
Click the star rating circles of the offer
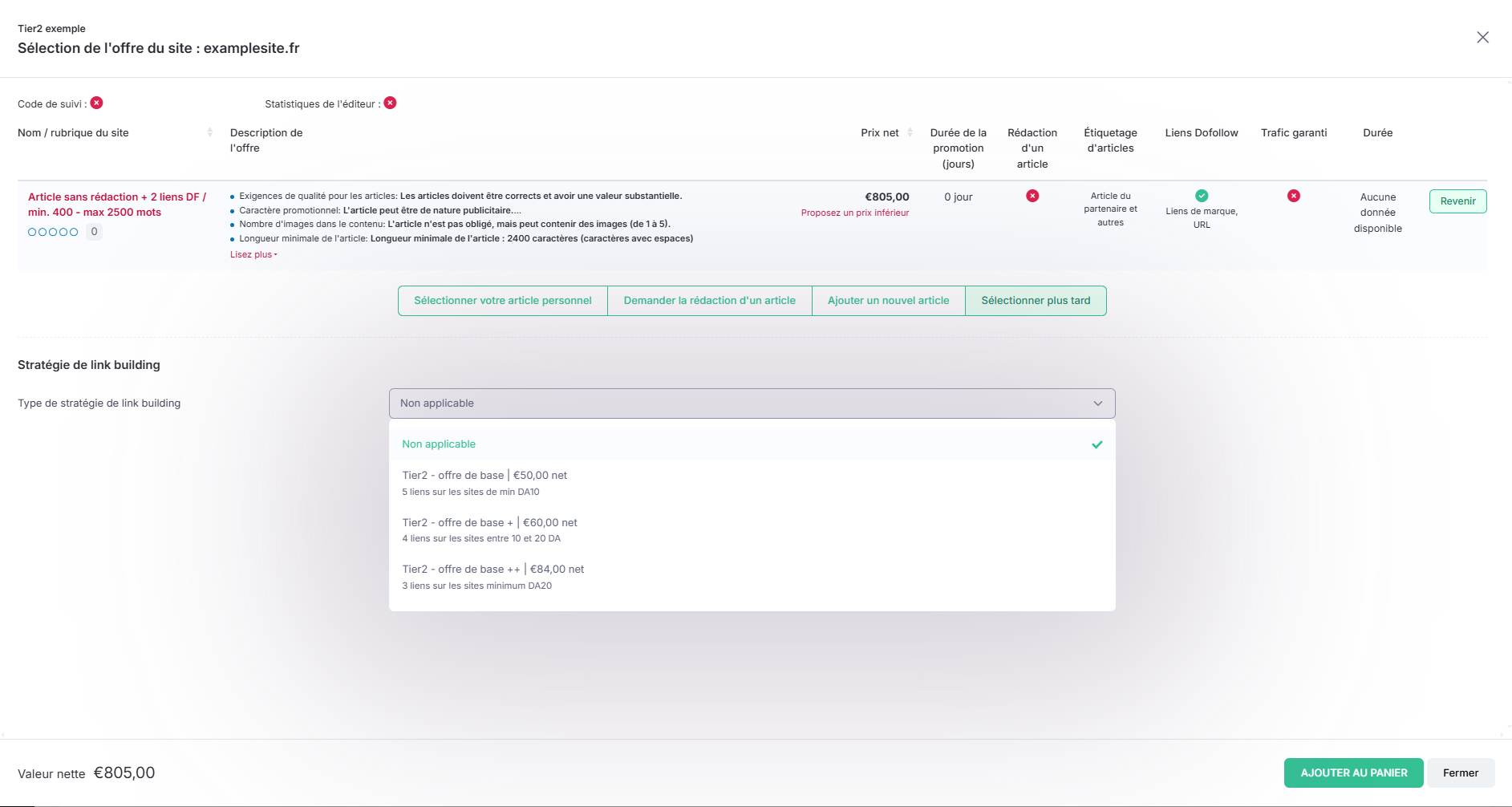(x=53, y=232)
